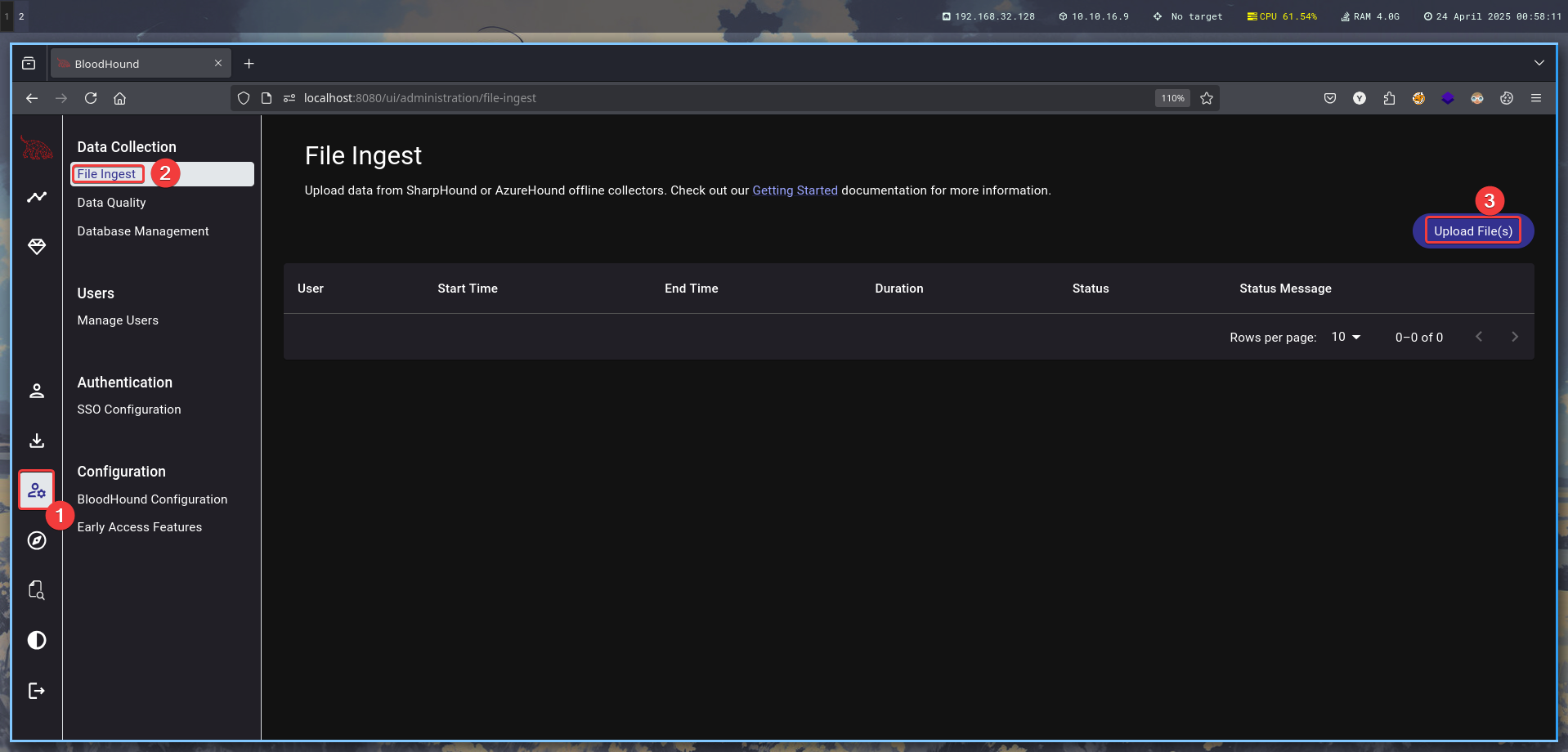The width and height of the screenshot is (1568, 752).
Task: Click the Upload File(s) button
Action: point(1472,231)
